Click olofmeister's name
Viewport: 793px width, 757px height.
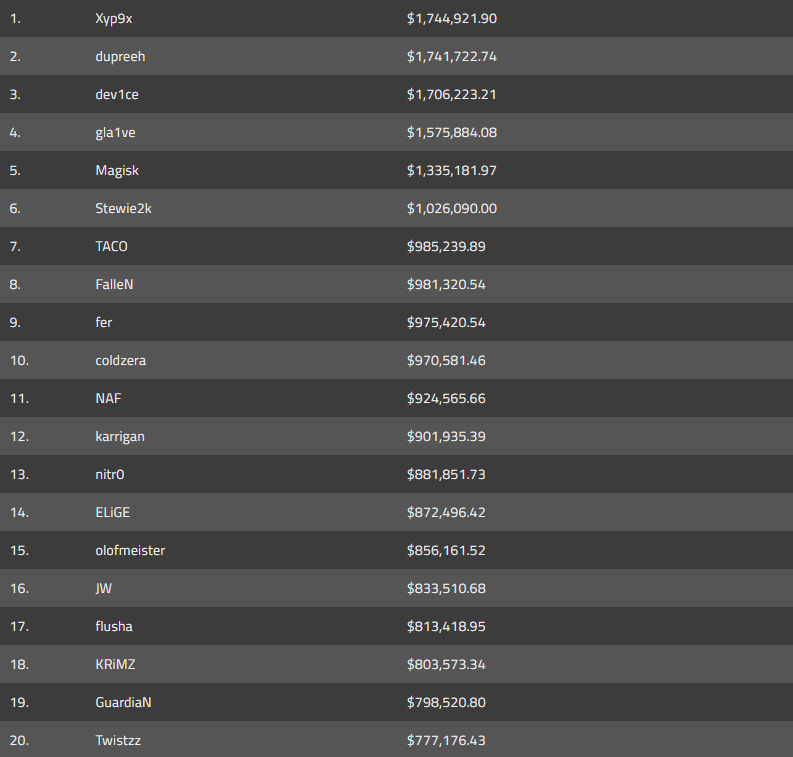(x=130, y=551)
